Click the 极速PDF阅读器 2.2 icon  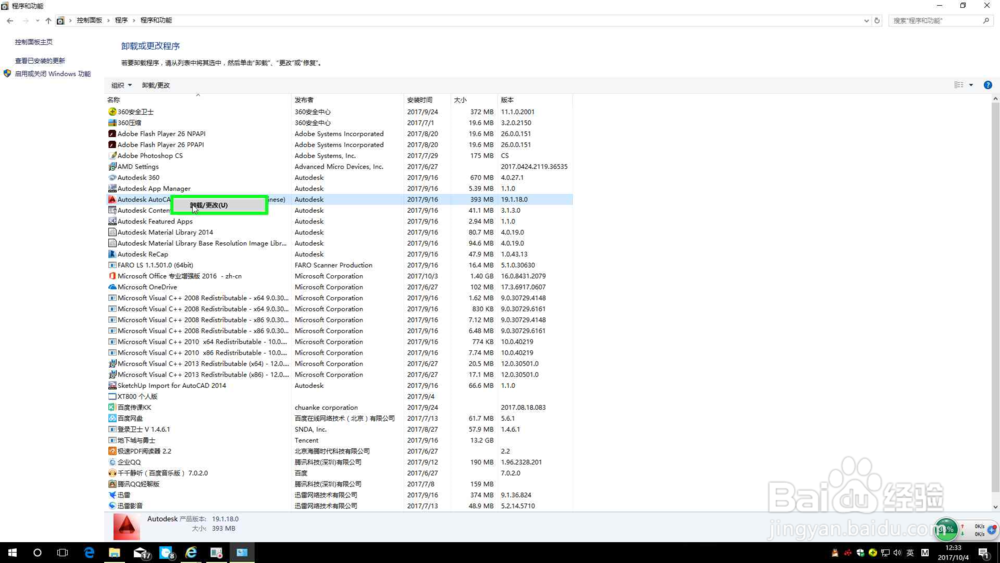[112, 451]
